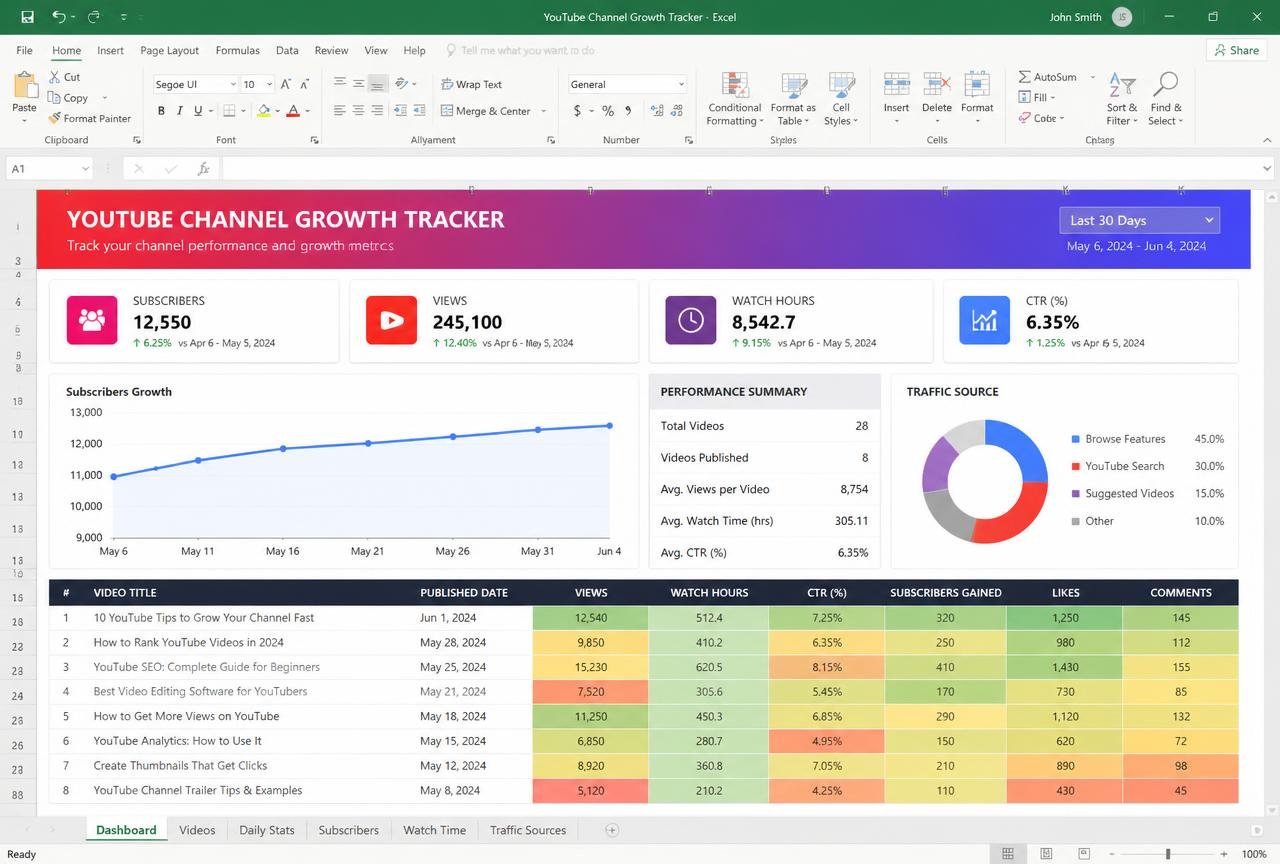Click the formula bar fx icon
The image size is (1280, 864).
coord(203,169)
